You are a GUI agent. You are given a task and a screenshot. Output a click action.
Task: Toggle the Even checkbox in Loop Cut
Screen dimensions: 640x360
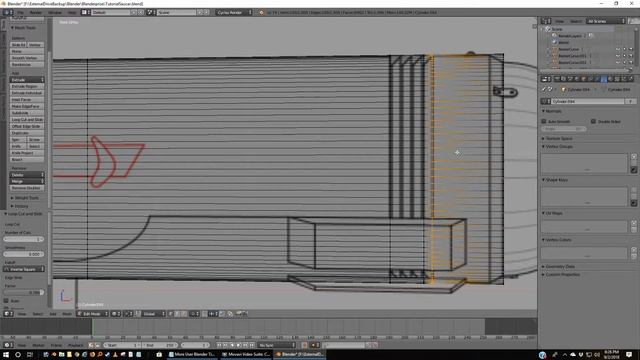click(6, 300)
